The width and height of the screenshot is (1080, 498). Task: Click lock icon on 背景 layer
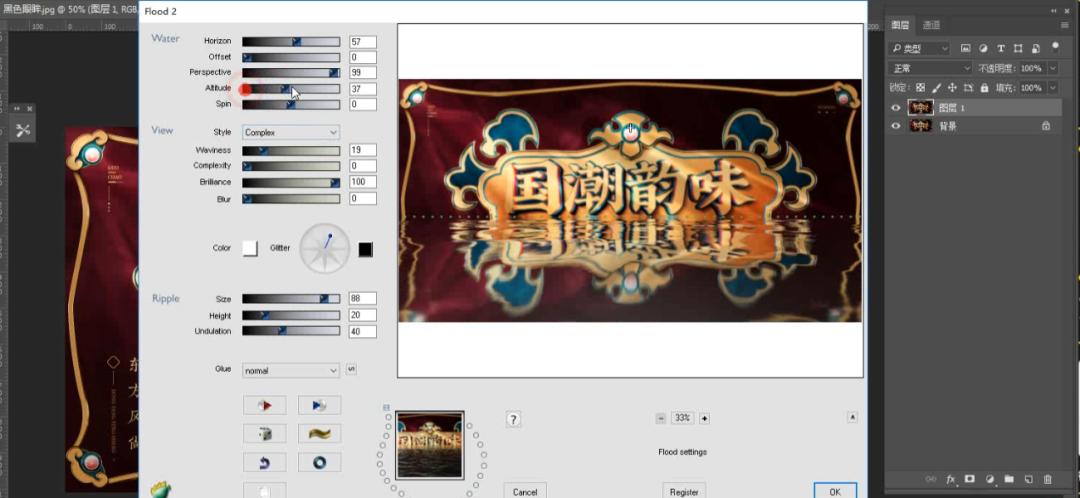click(1046, 126)
